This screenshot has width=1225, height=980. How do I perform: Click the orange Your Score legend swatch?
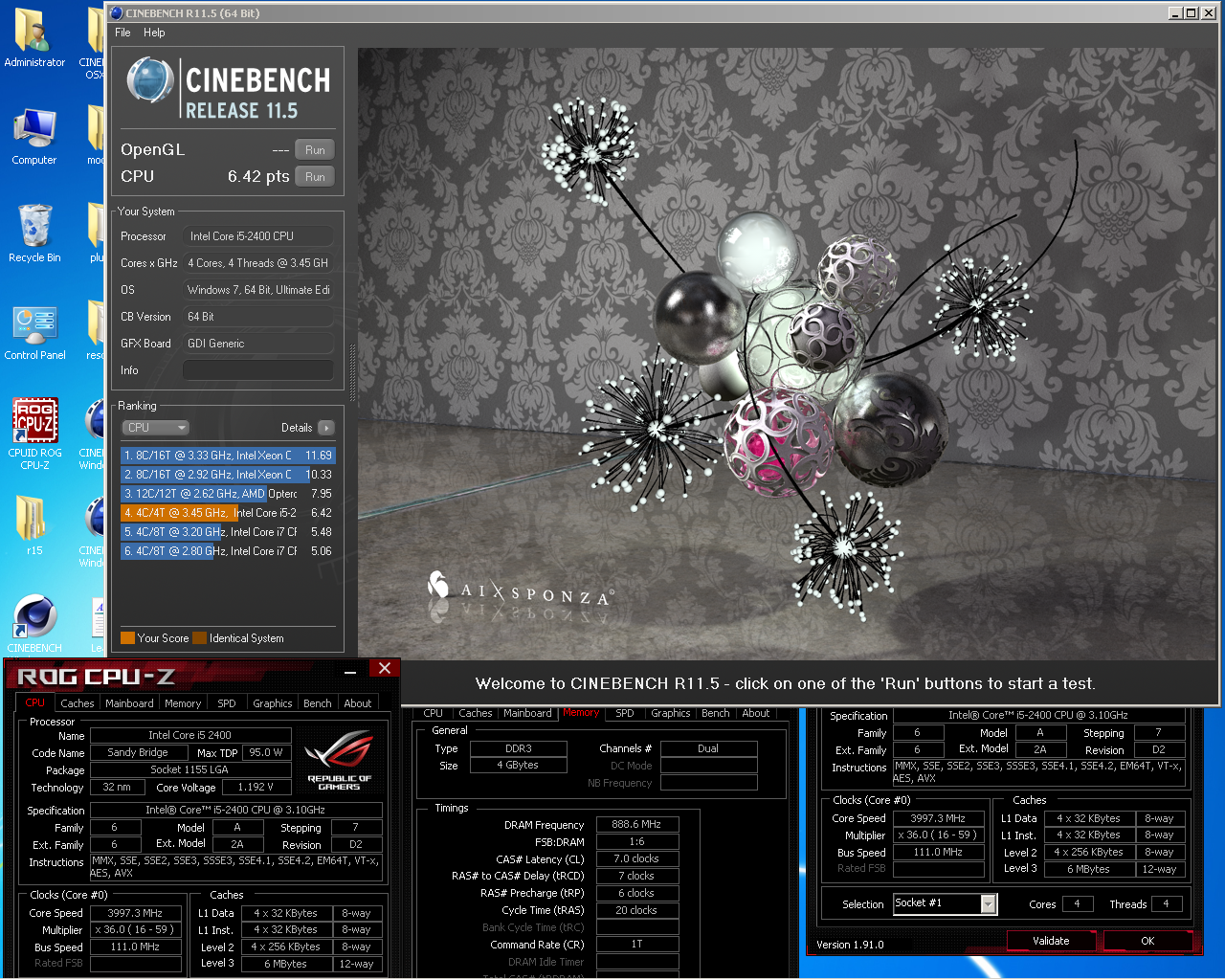tap(127, 638)
